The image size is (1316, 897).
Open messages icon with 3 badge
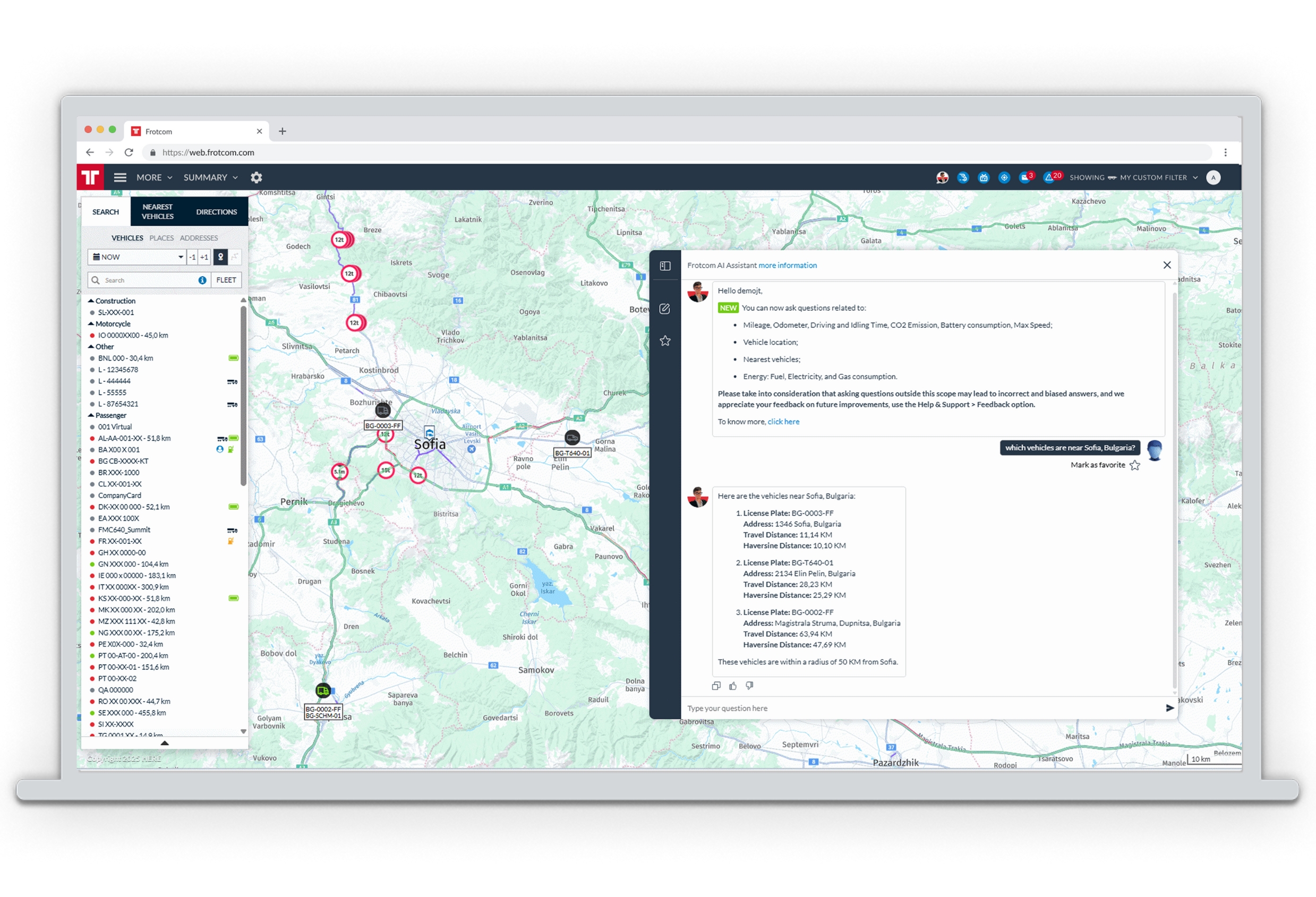tap(1025, 177)
